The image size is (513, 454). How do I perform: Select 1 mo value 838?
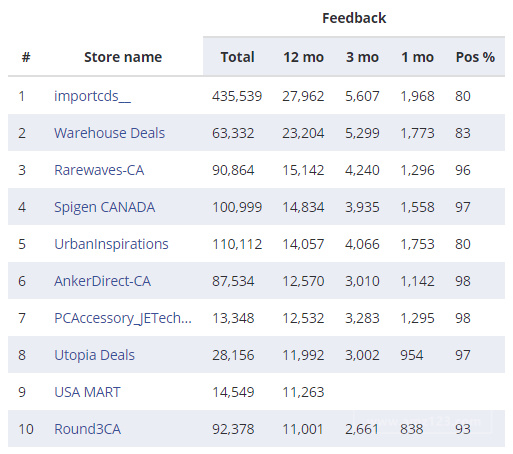412,429
